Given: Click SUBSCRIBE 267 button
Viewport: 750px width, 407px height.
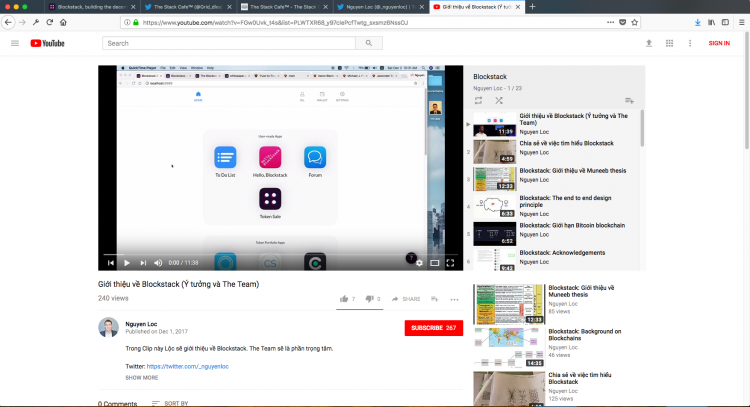Looking at the screenshot, I should (434, 328).
